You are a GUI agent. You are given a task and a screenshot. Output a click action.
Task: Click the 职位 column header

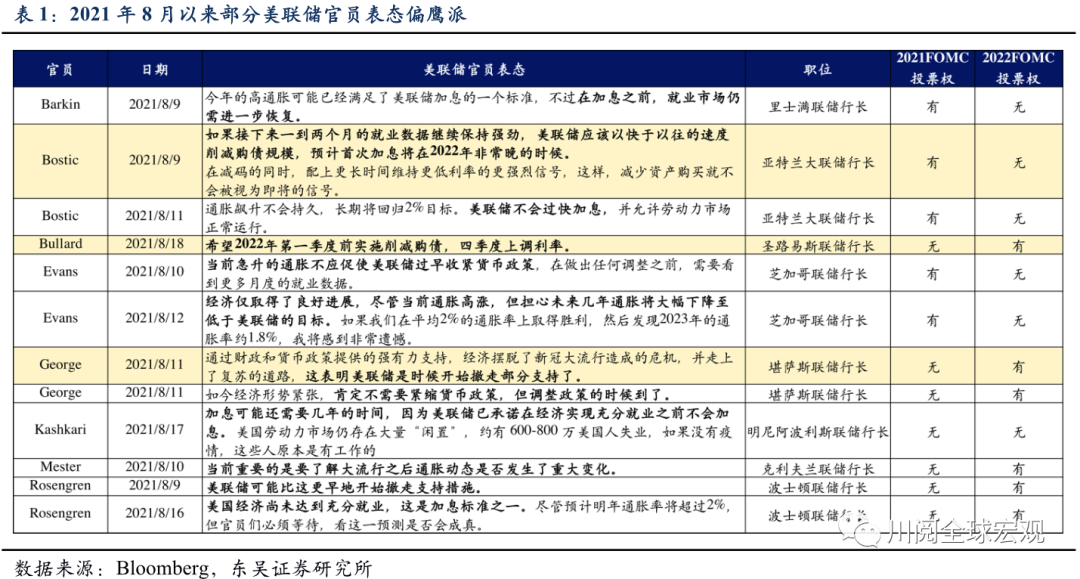pyautogui.click(x=817, y=70)
